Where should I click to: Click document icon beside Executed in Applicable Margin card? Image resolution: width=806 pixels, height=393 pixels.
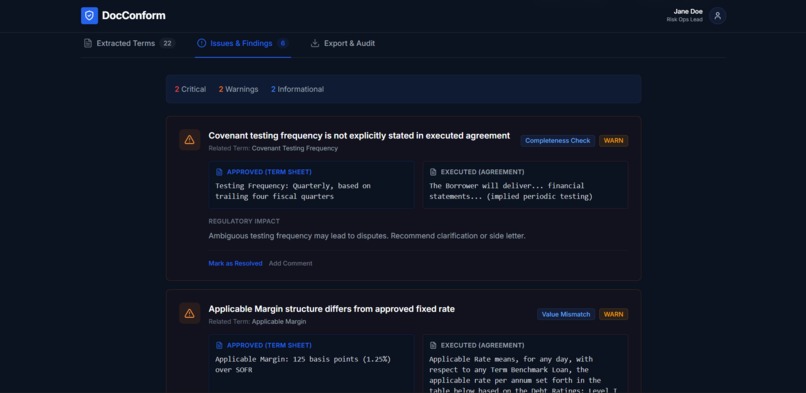433,345
